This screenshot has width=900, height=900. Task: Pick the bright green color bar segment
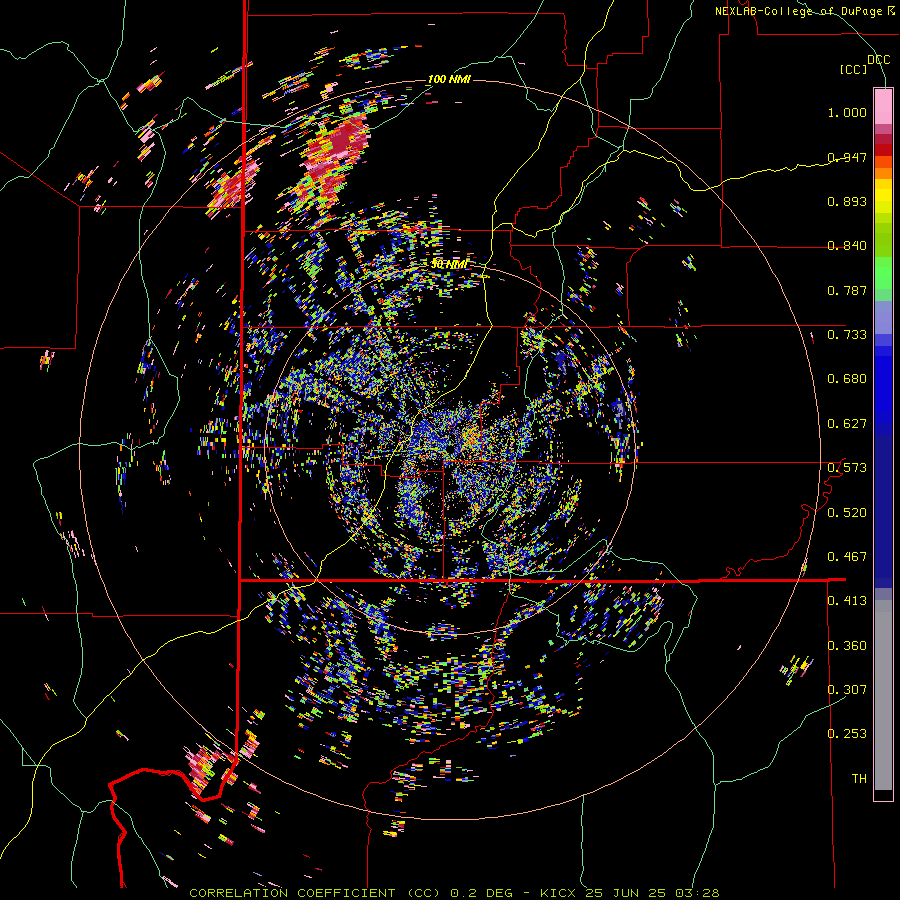883,273
